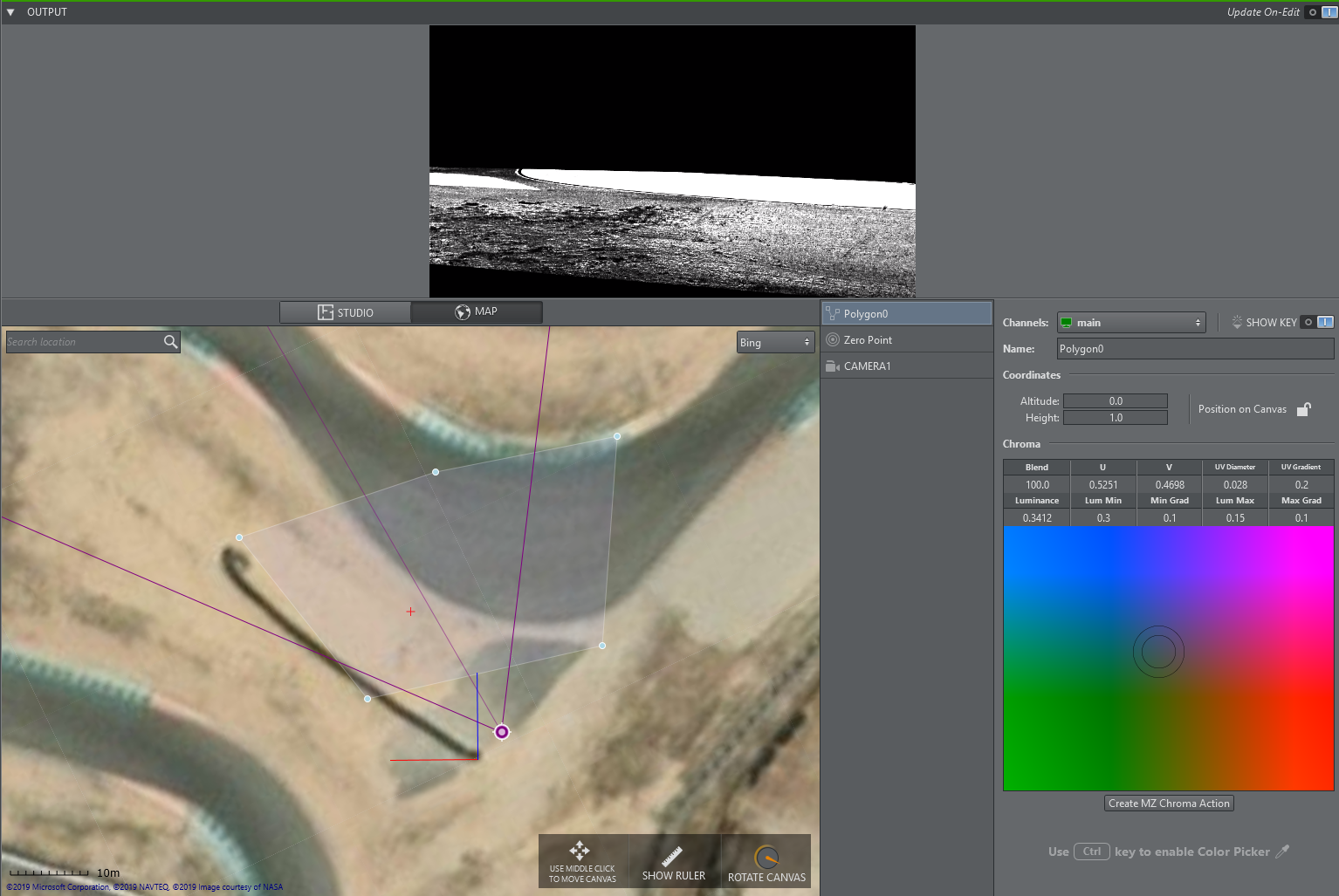
Task: Click the Position on Canvas lock icon
Action: (1303, 409)
